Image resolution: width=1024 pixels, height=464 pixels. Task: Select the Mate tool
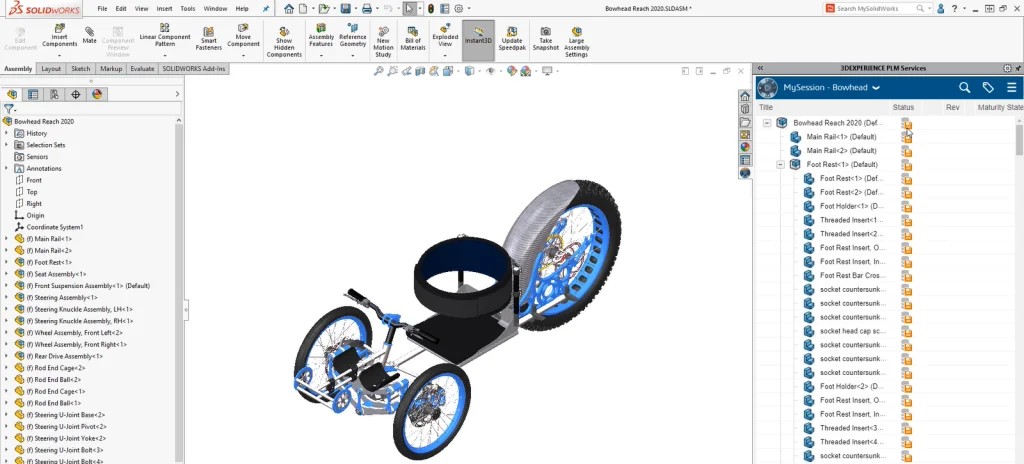pyautogui.click(x=90, y=36)
